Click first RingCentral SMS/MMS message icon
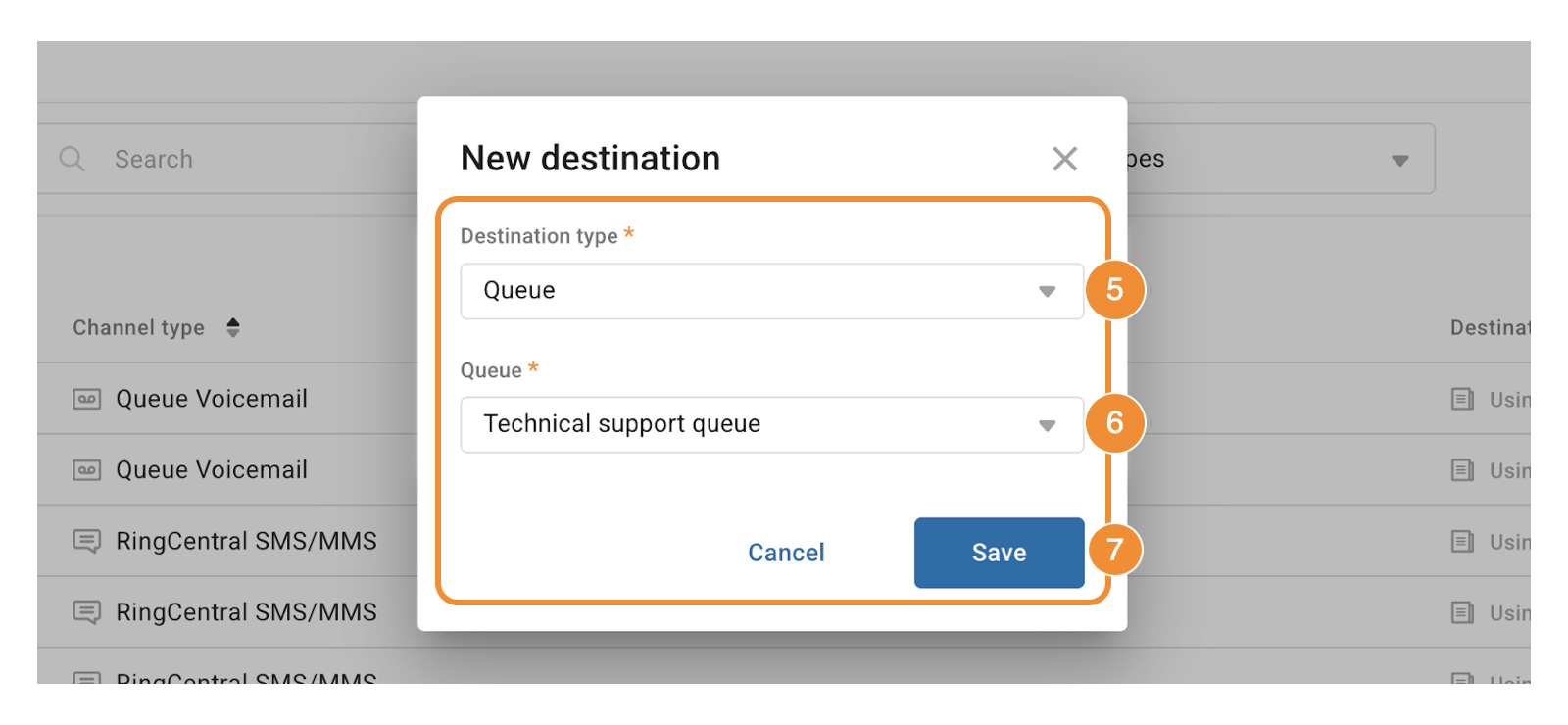 [86, 541]
